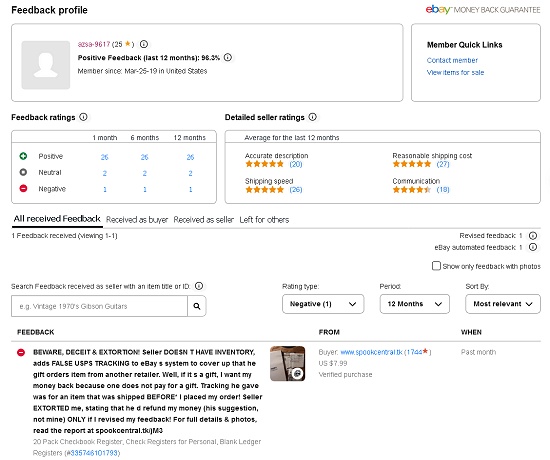Open the info icon next to Positive Feedback percentage
The image size is (550, 460).
point(228,57)
